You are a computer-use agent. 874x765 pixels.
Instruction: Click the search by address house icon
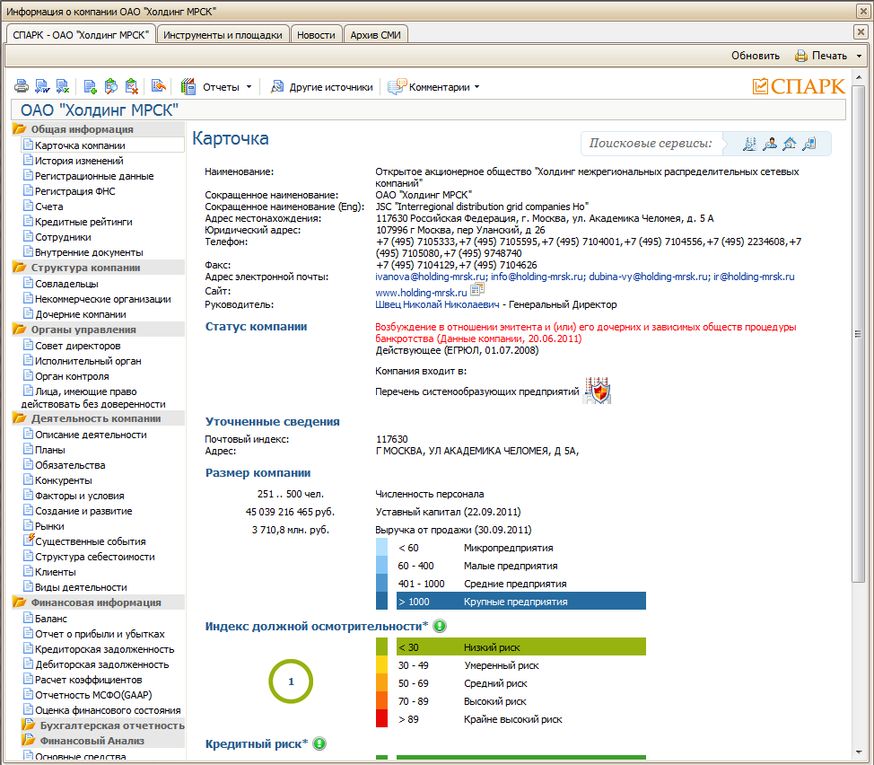click(790, 144)
